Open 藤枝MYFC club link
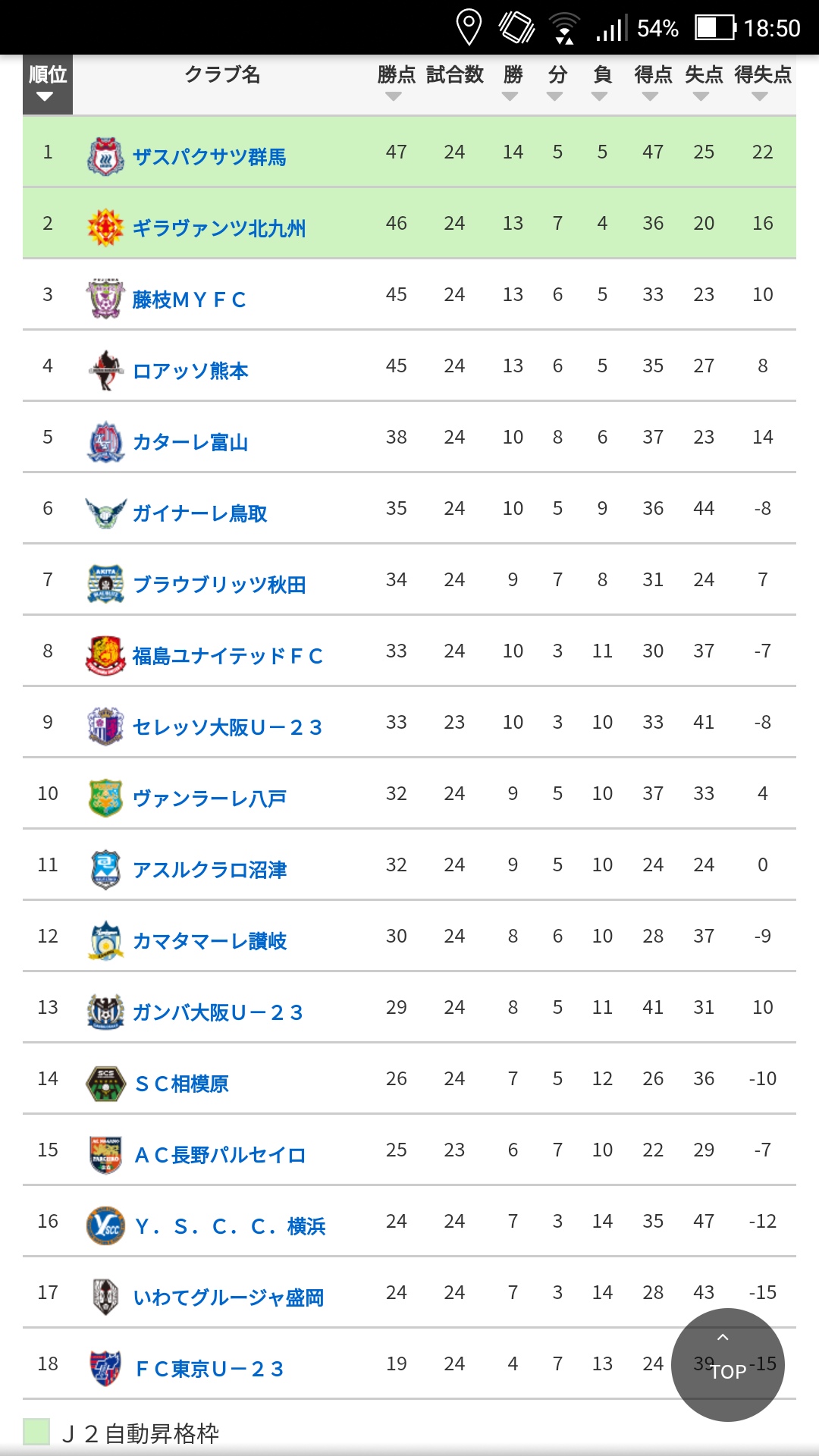 point(189,300)
